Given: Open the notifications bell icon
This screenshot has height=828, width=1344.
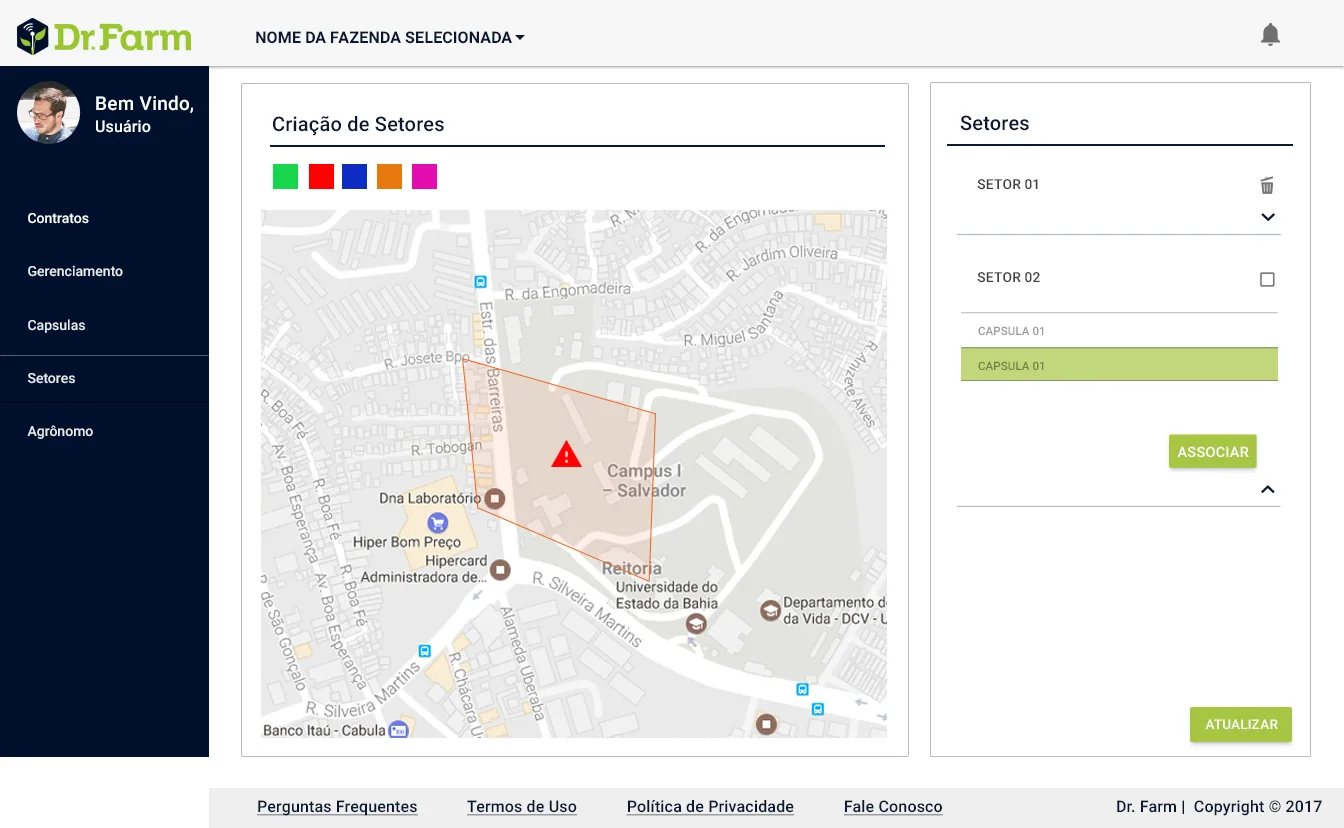Looking at the screenshot, I should [1270, 35].
